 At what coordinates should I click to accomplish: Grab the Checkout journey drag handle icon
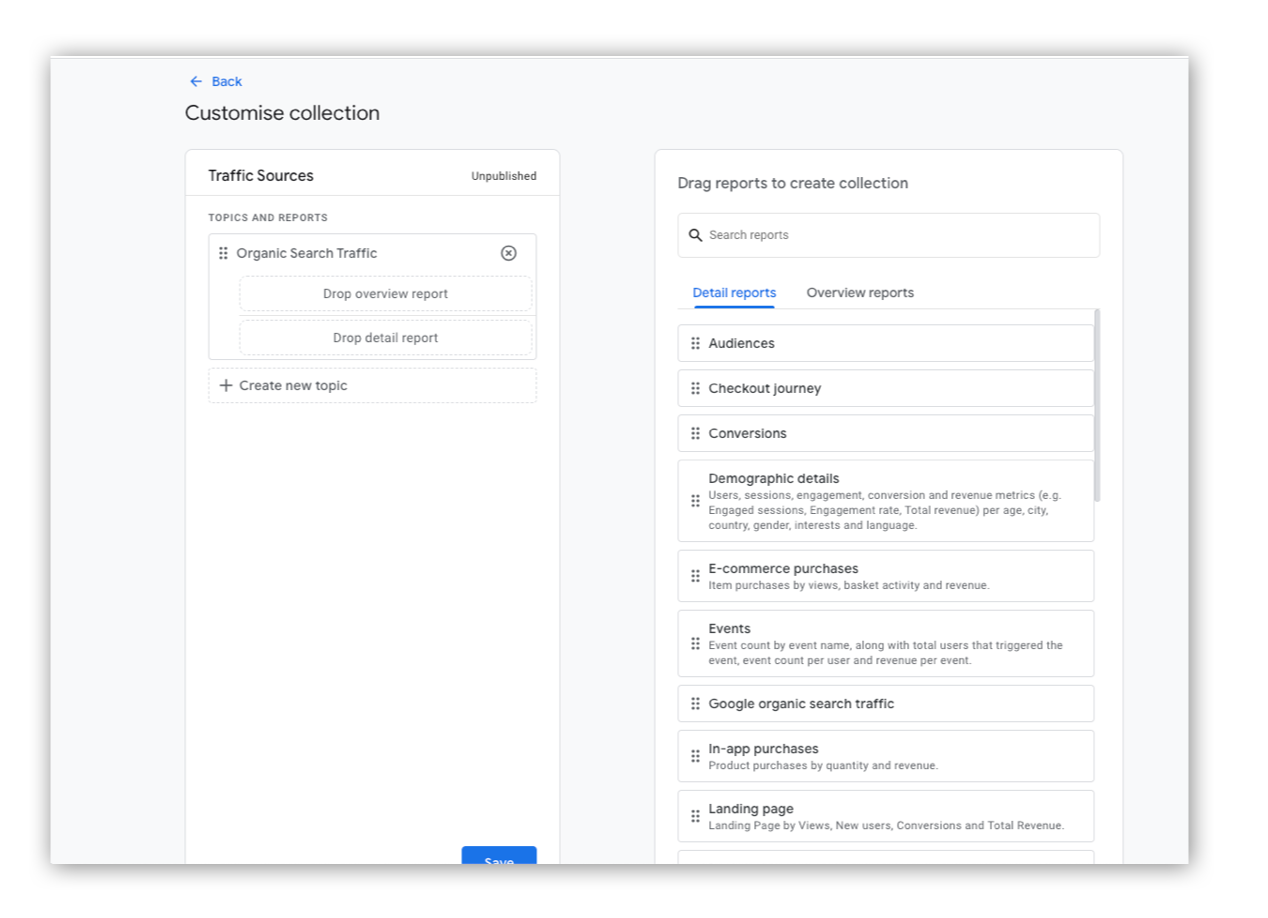tap(695, 388)
